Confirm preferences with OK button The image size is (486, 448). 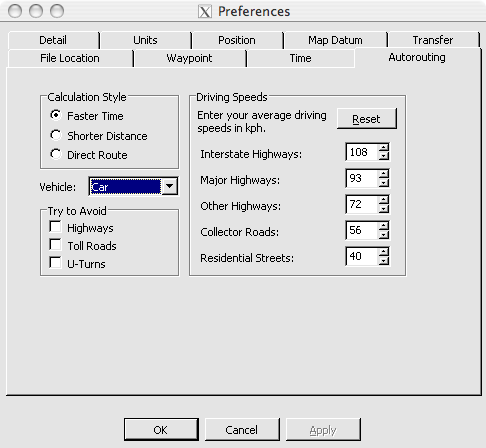pyautogui.click(x=161, y=430)
